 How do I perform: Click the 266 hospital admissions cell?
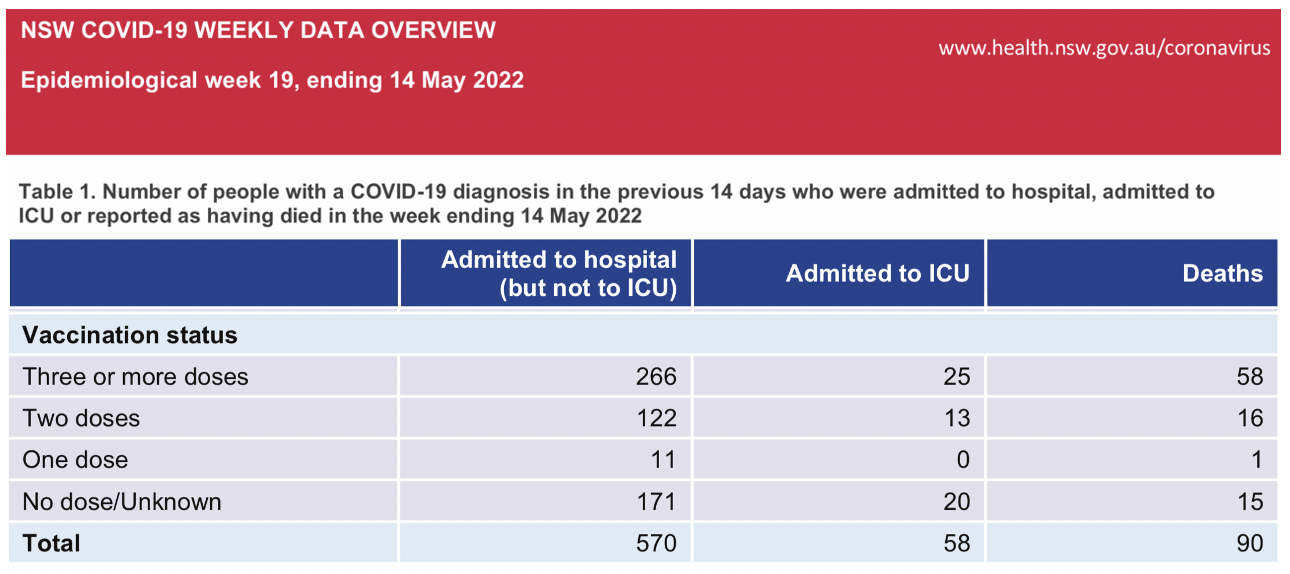[656, 377]
